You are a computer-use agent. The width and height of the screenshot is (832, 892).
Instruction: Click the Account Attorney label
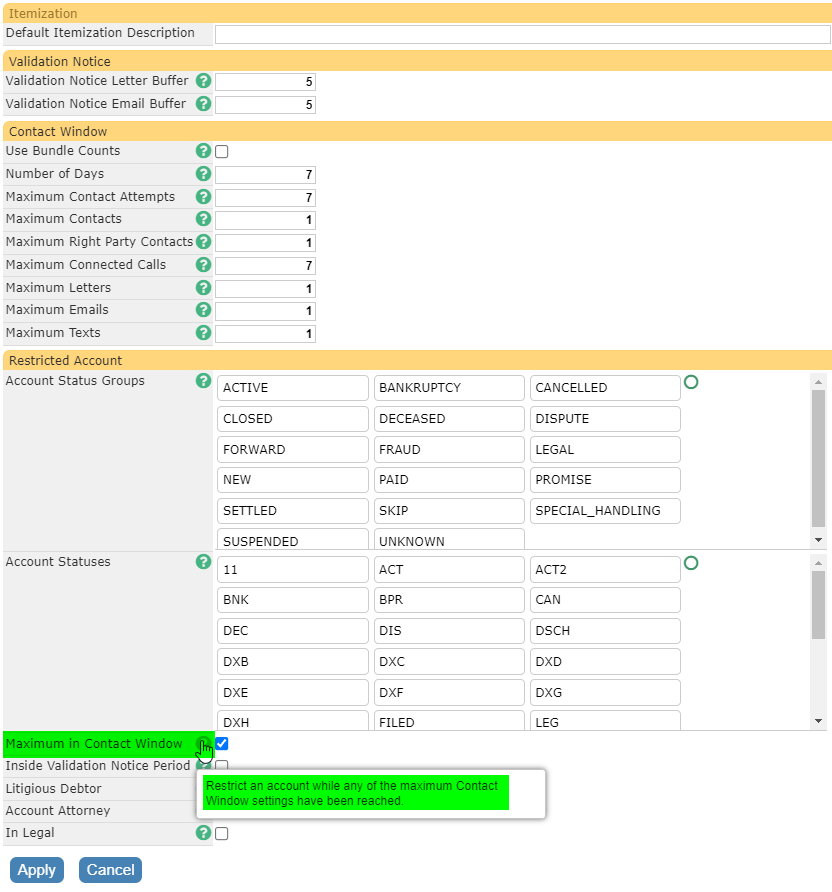[58, 811]
